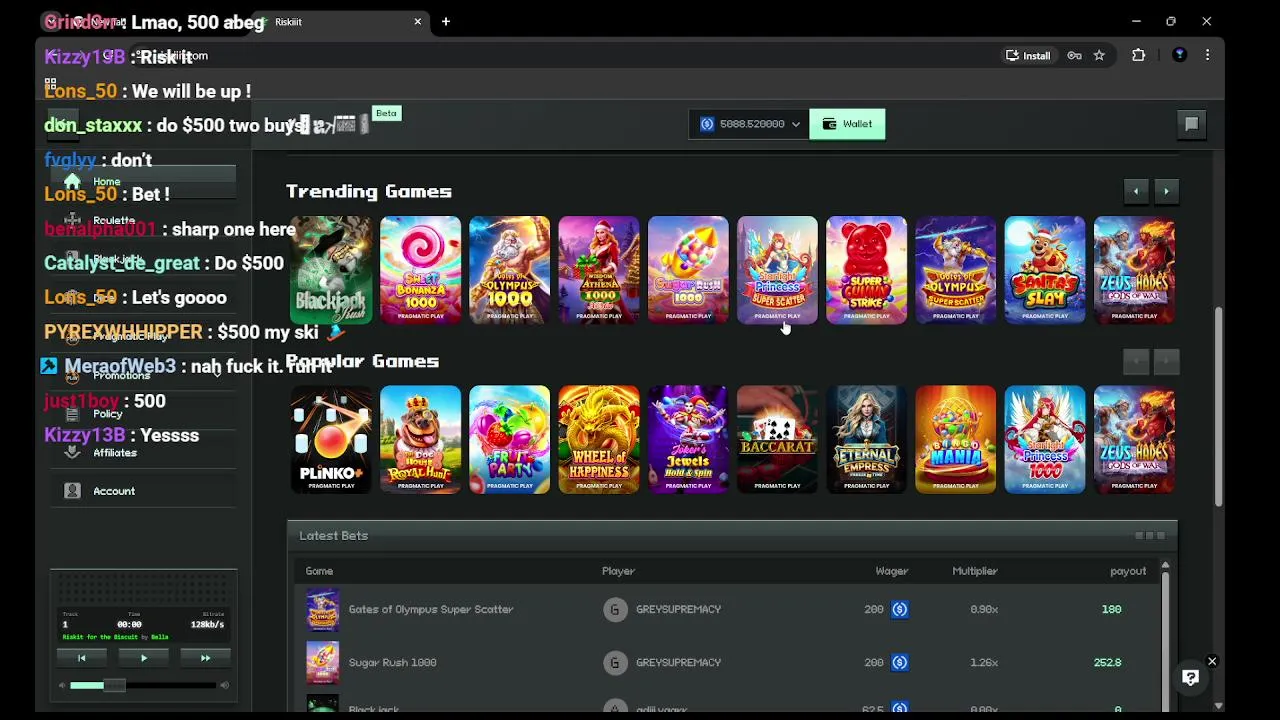Open Starlight Princess 1000 game
Image resolution: width=1280 pixels, height=720 pixels.
(x=1045, y=440)
